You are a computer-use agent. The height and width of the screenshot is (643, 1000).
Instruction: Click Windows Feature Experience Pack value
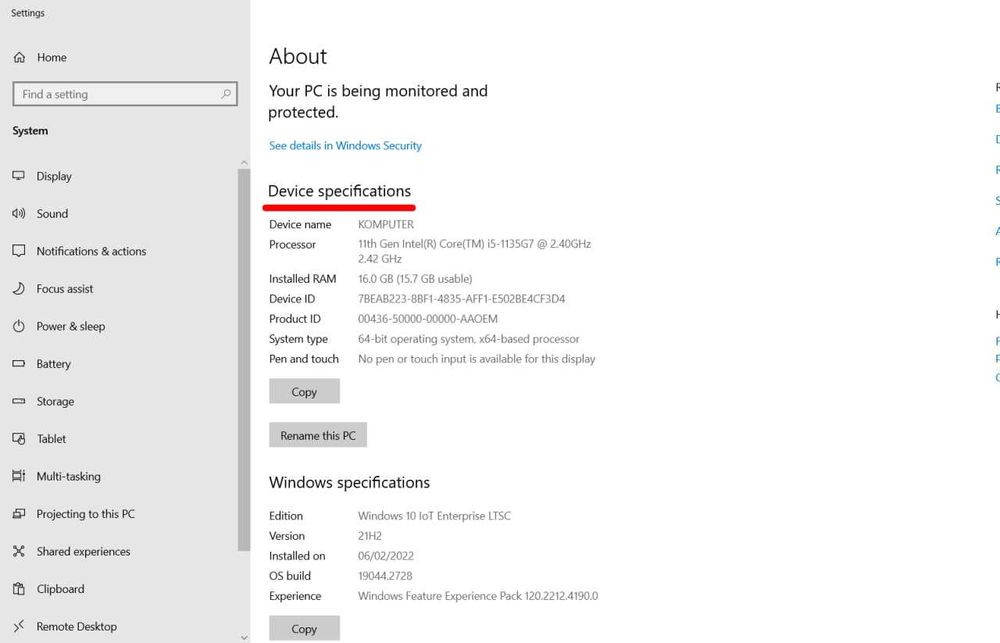pyautogui.click(x=478, y=596)
